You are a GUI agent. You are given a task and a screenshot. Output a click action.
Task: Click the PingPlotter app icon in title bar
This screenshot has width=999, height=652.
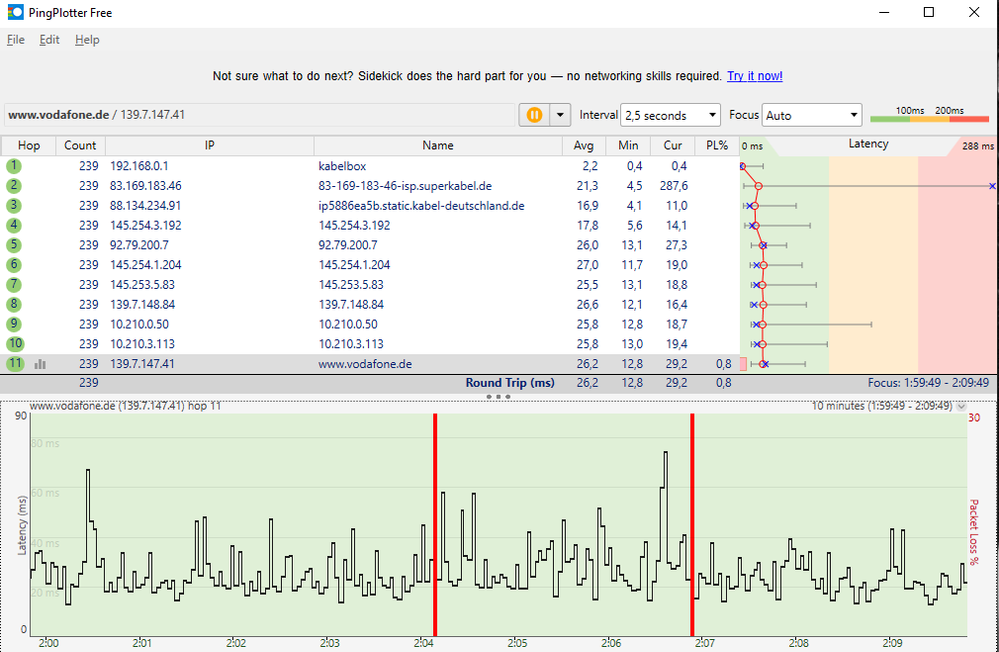15,12
